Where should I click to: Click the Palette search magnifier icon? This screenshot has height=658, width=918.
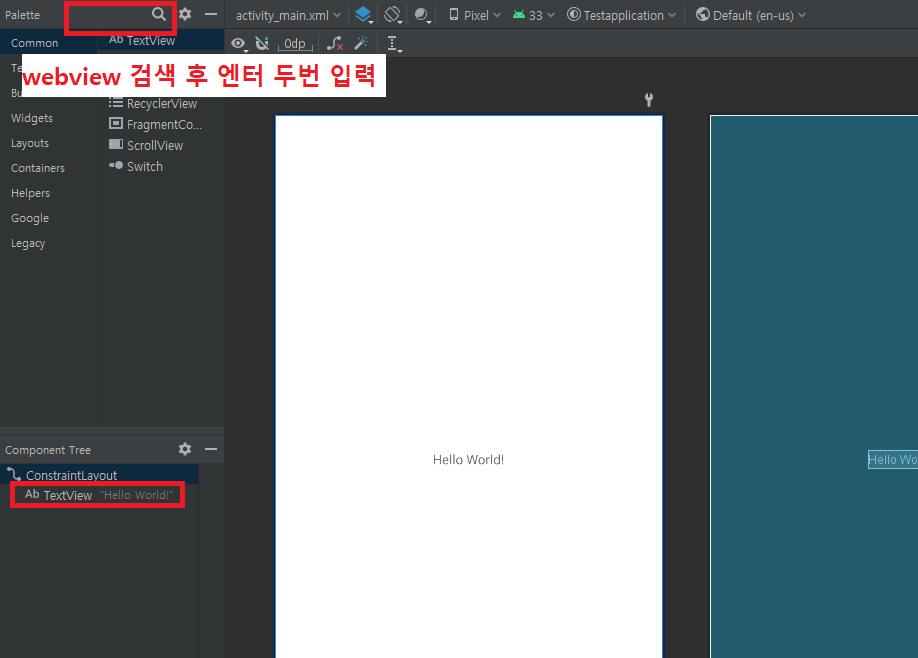point(159,14)
